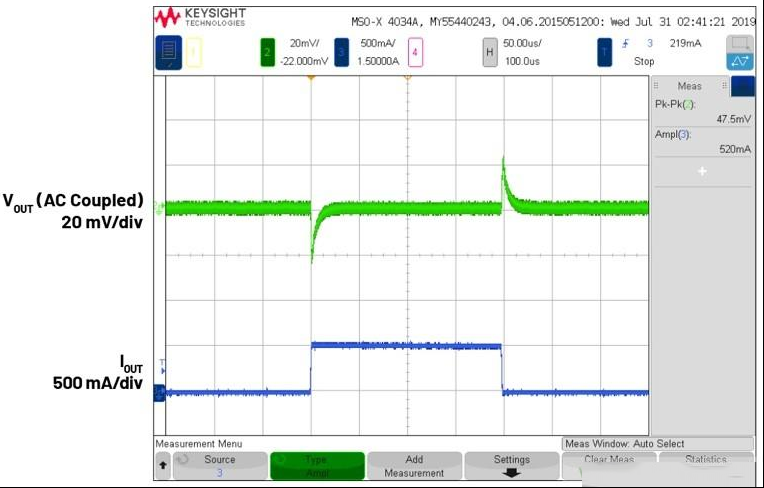Open the waveform list menu icon
This screenshot has width=764, height=488.
169,52
